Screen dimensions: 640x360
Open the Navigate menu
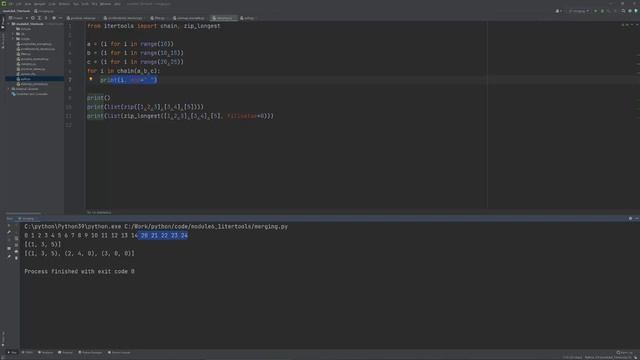coord(40,4)
